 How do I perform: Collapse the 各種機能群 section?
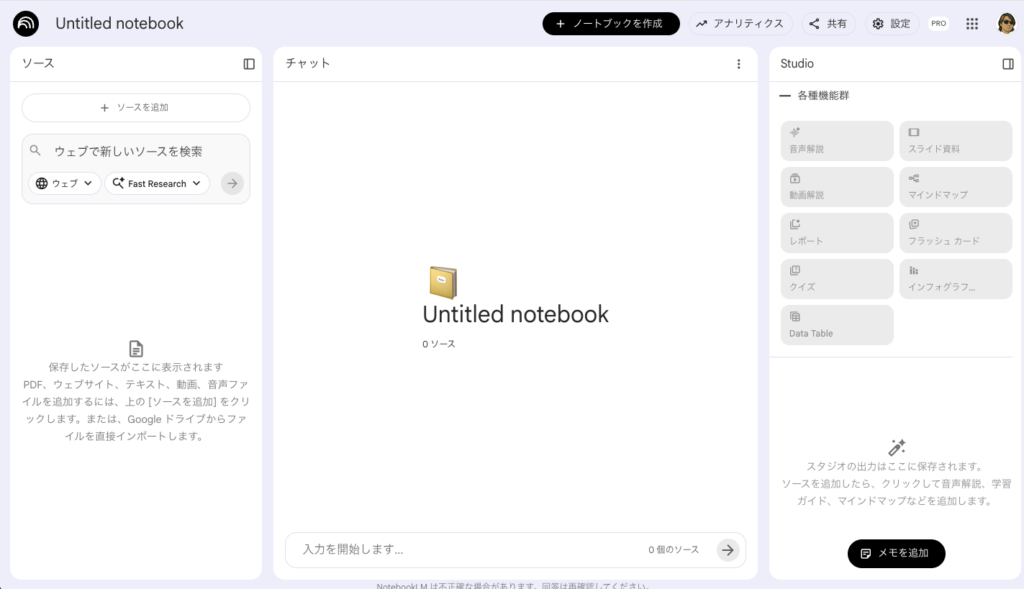pyautogui.click(x=785, y=96)
